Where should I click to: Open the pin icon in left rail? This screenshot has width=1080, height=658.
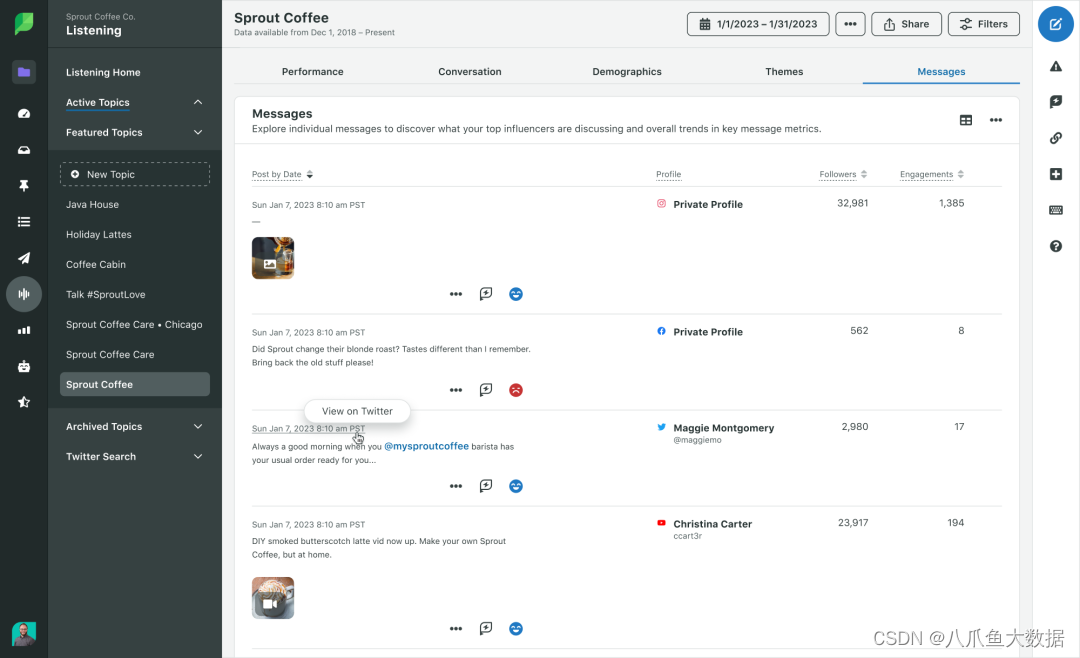pyautogui.click(x=24, y=185)
